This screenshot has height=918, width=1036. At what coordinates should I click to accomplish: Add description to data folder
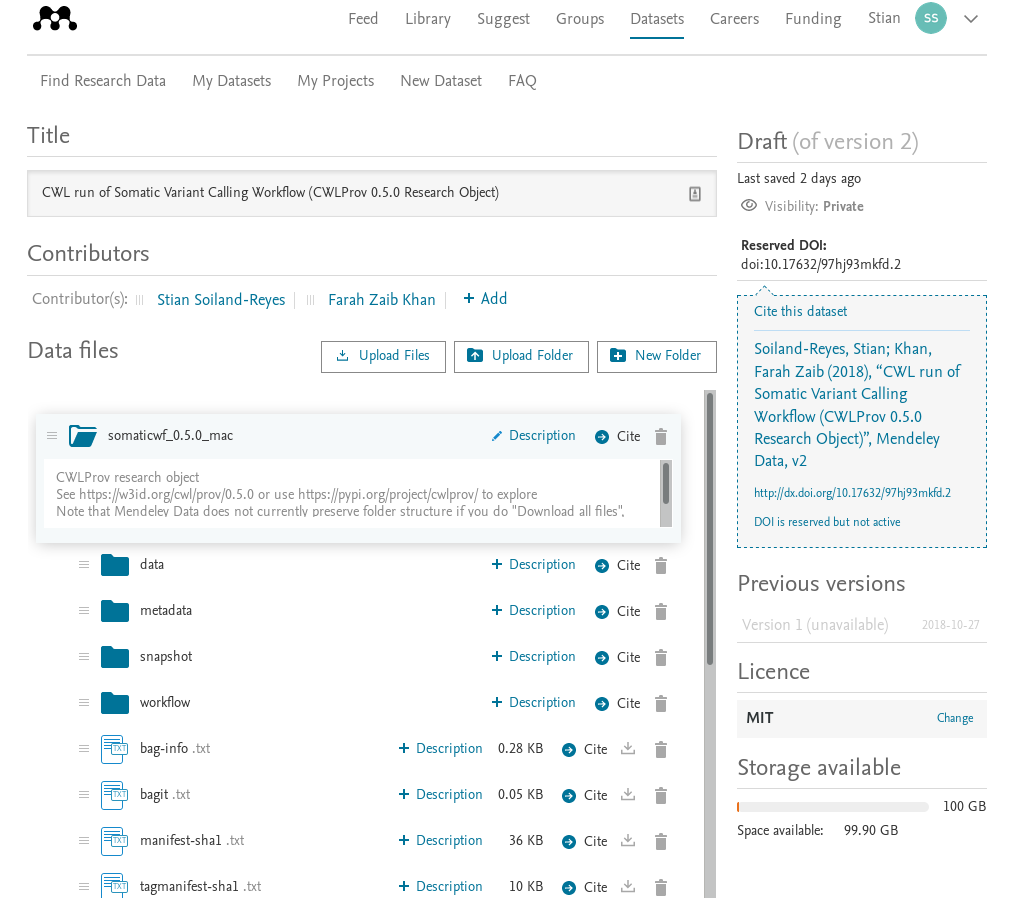coord(533,564)
